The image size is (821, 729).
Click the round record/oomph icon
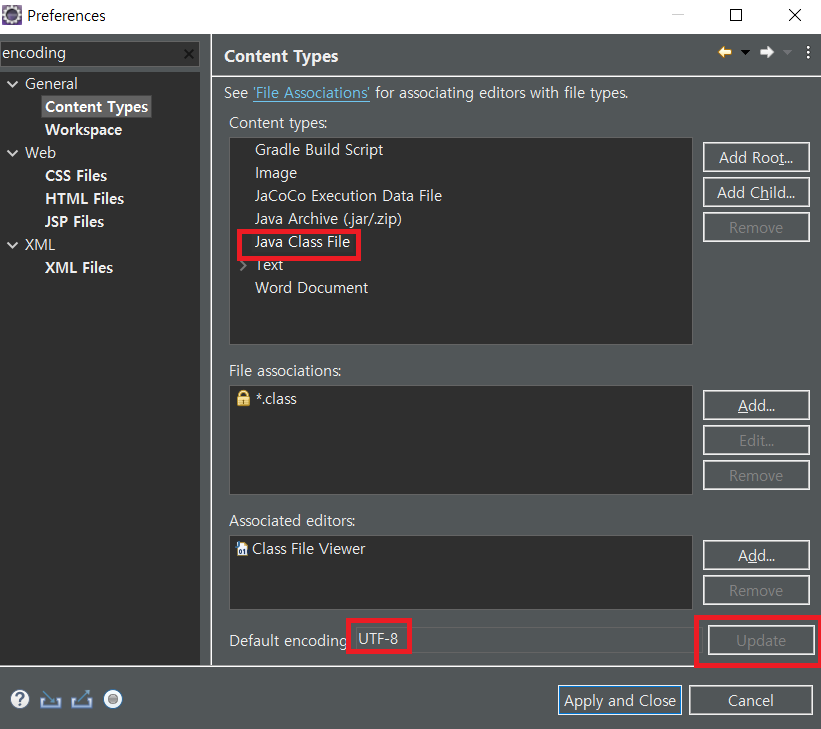113,699
